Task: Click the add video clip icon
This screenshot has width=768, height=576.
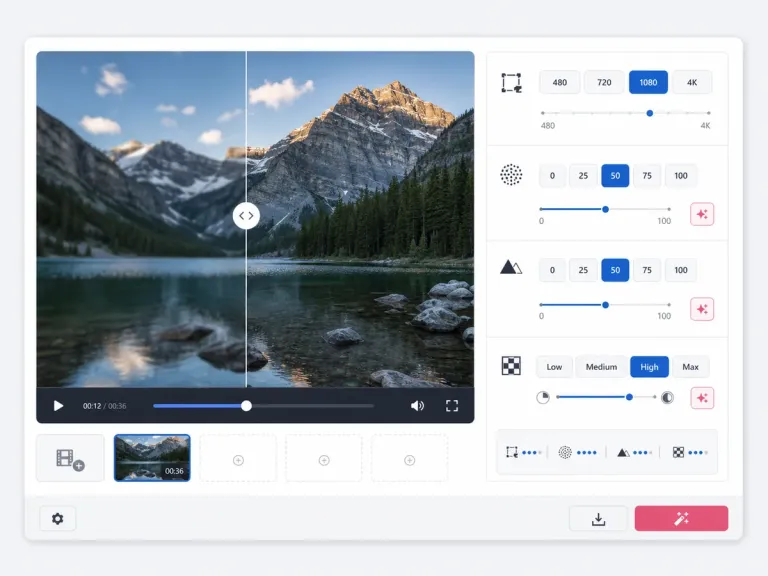Action: click(71, 458)
